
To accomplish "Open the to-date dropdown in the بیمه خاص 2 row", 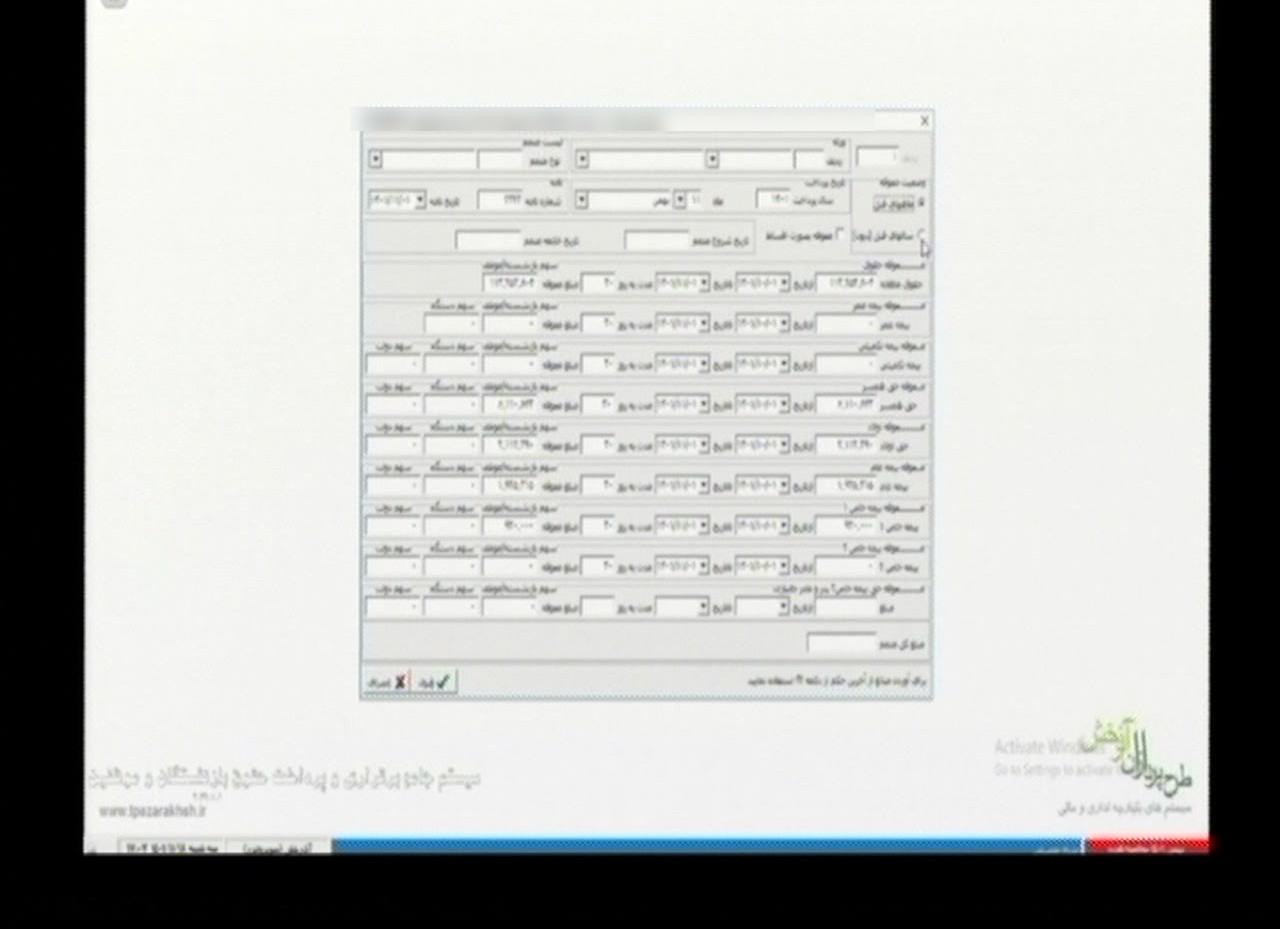I will pyautogui.click(x=704, y=566).
